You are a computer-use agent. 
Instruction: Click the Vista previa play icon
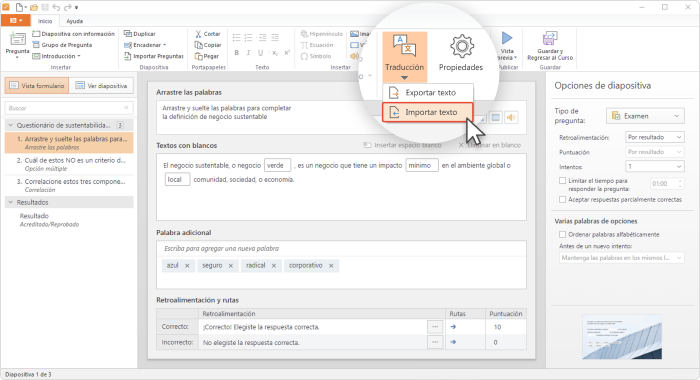(507, 38)
